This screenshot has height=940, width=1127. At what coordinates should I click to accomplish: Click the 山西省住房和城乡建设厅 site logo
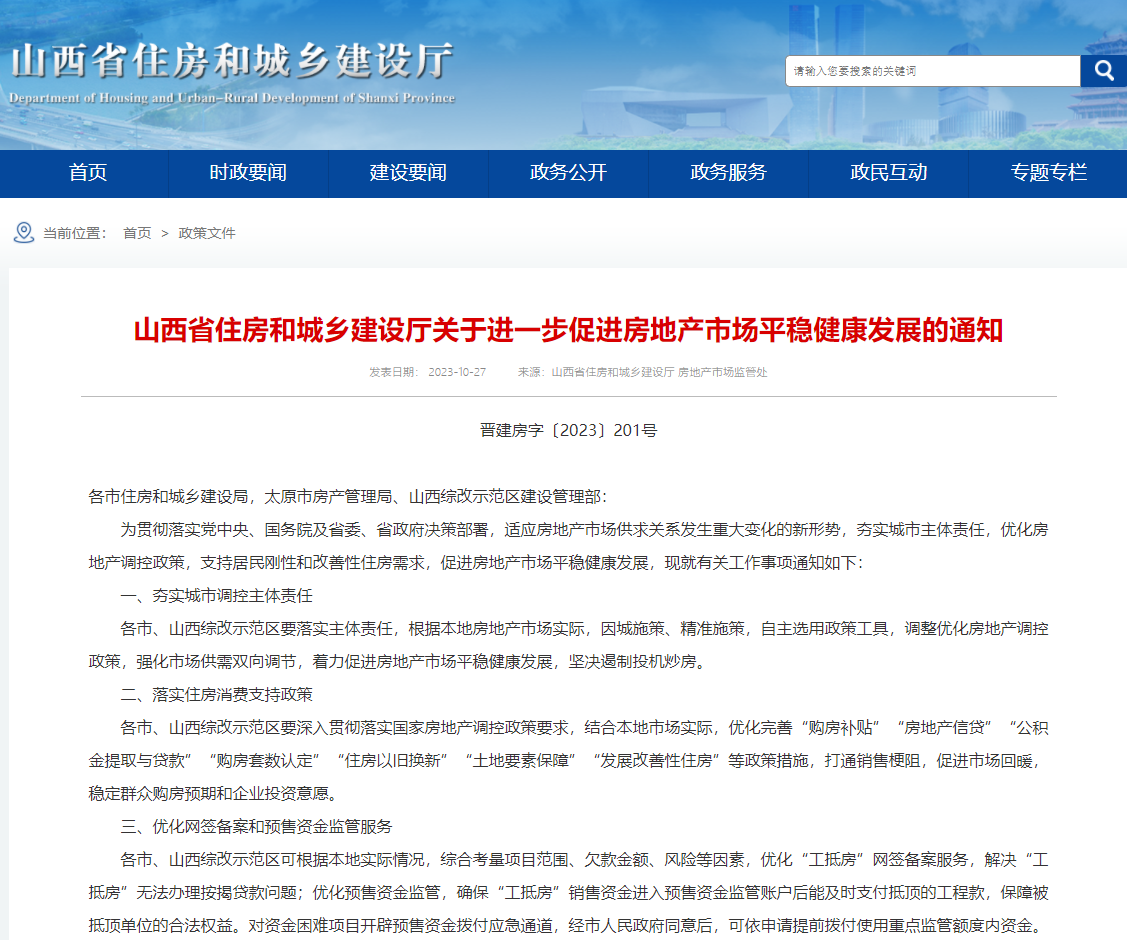232,62
